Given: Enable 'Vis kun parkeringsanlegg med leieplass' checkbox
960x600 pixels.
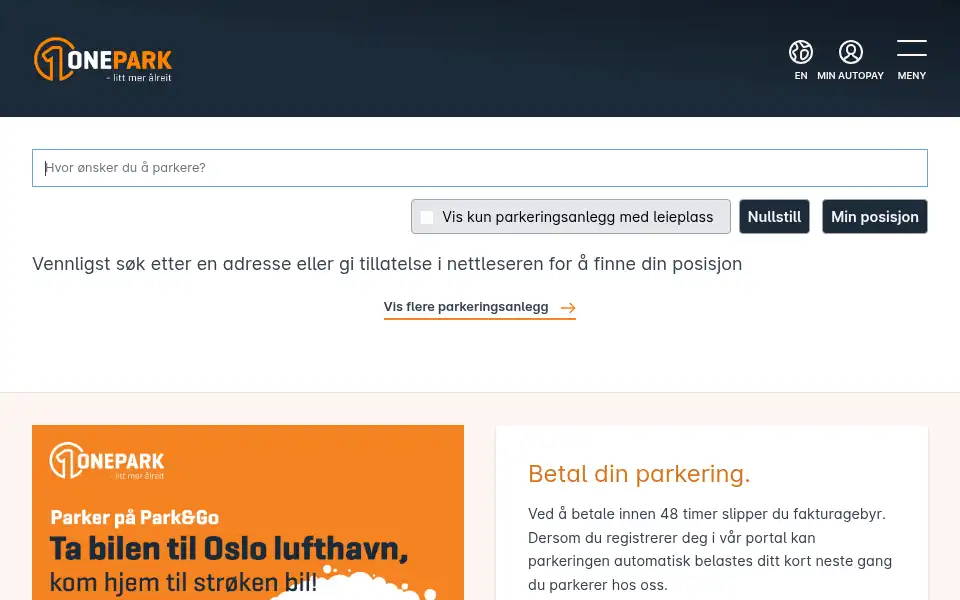Looking at the screenshot, I should (427, 217).
